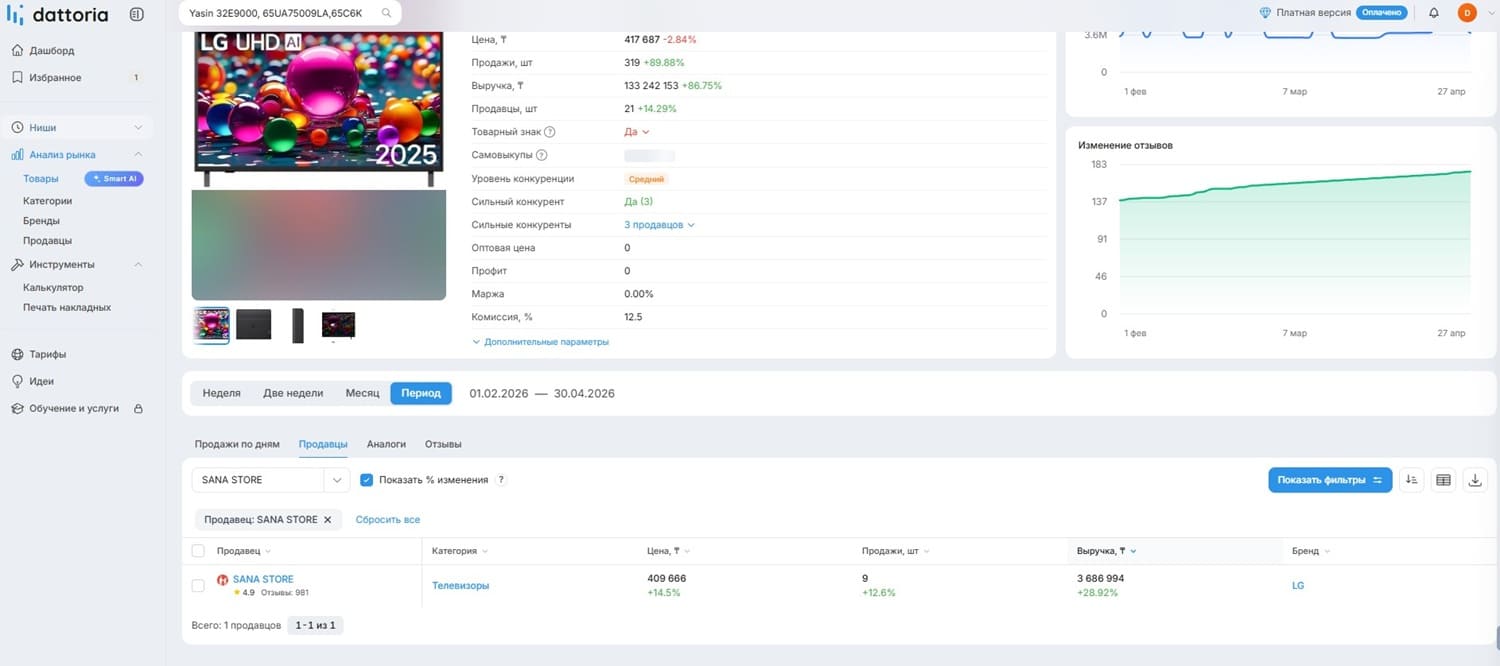Open the Телевизоры category link
This screenshot has height=666, width=1500.
point(460,586)
